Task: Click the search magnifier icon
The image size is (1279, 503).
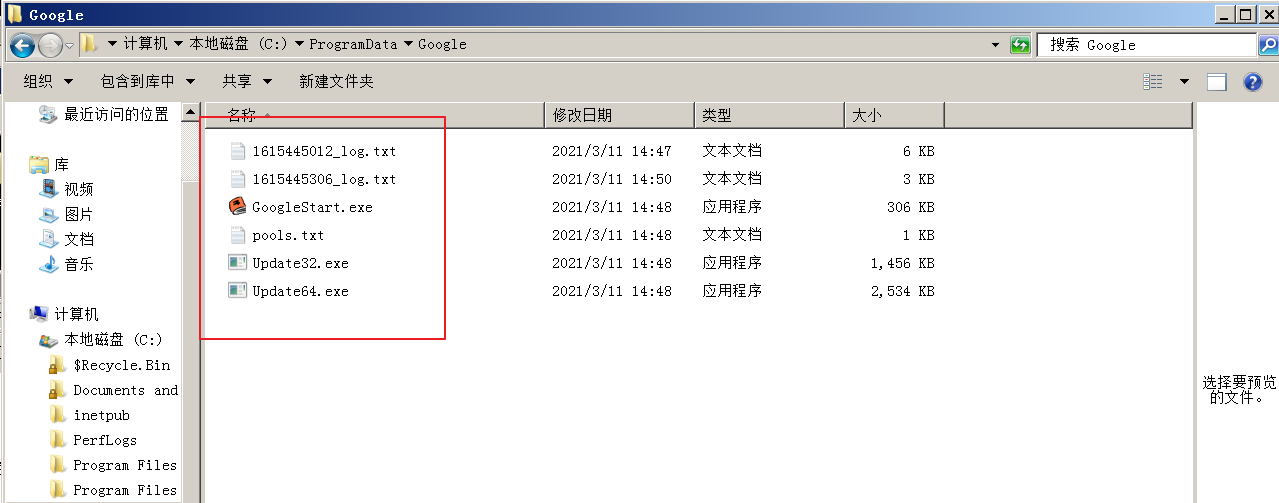Action: tap(1267, 45)
